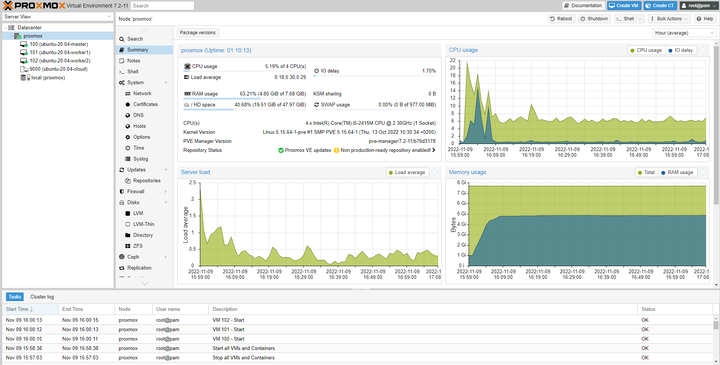Expand the Firewall submenu arrow
The width and height of the screenshot is (720, 365).
point(166,191)
